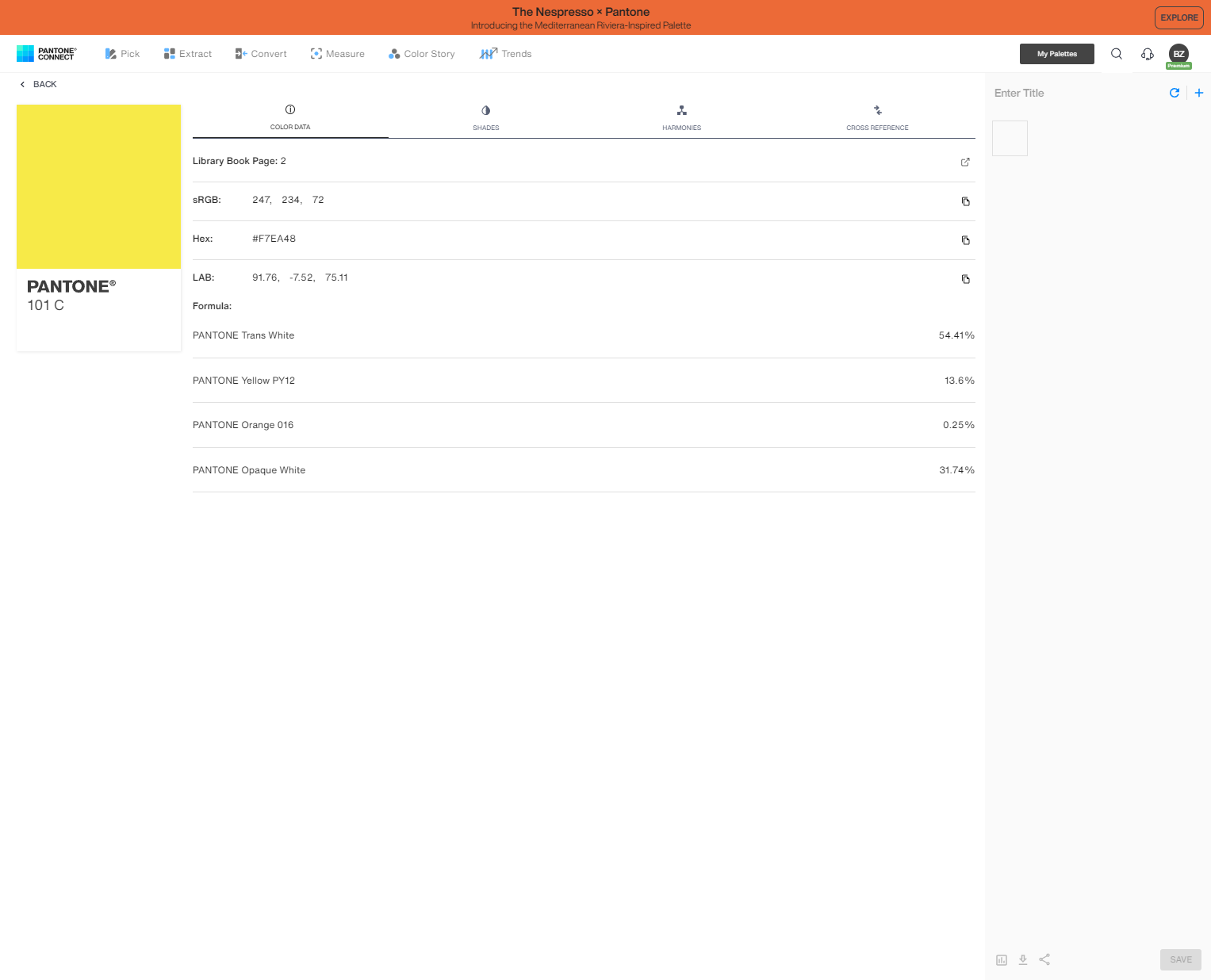The height and width of the screenshot is (980, 1211).
Task: Click the My Palettes button
Action: [x=1056, y=54]
